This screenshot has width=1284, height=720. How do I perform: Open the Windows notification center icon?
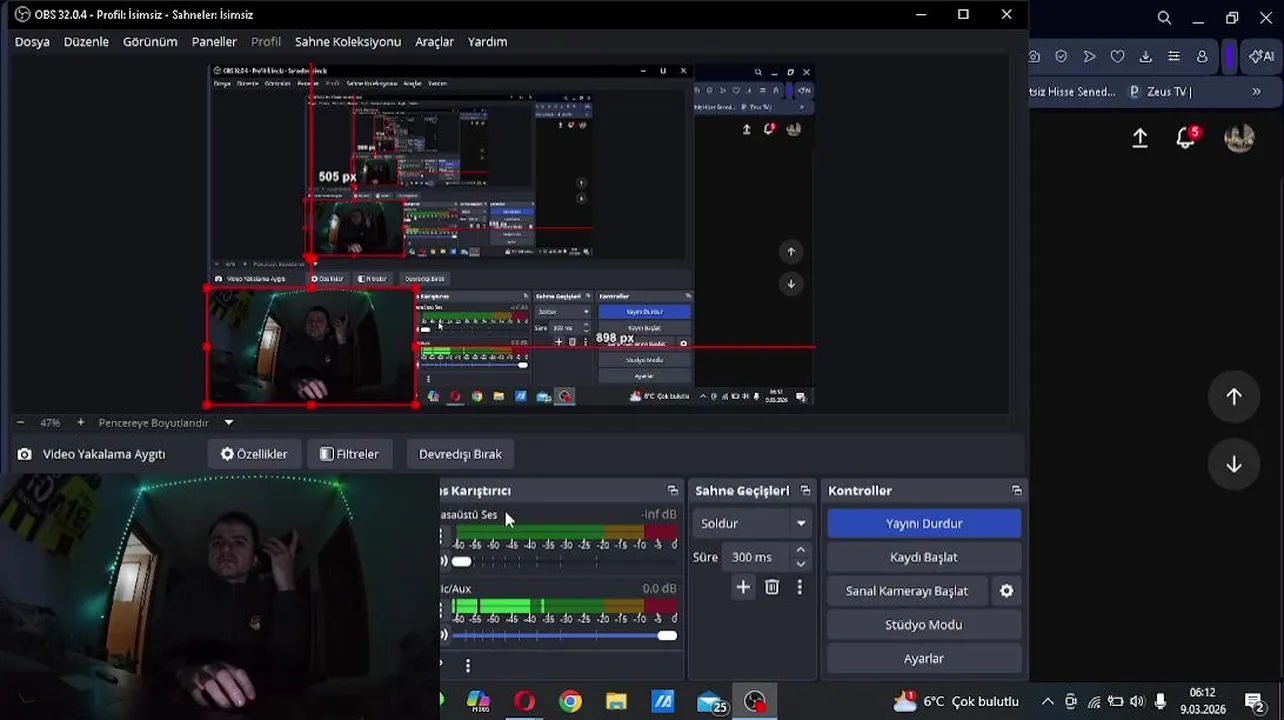pos(1254,702)
